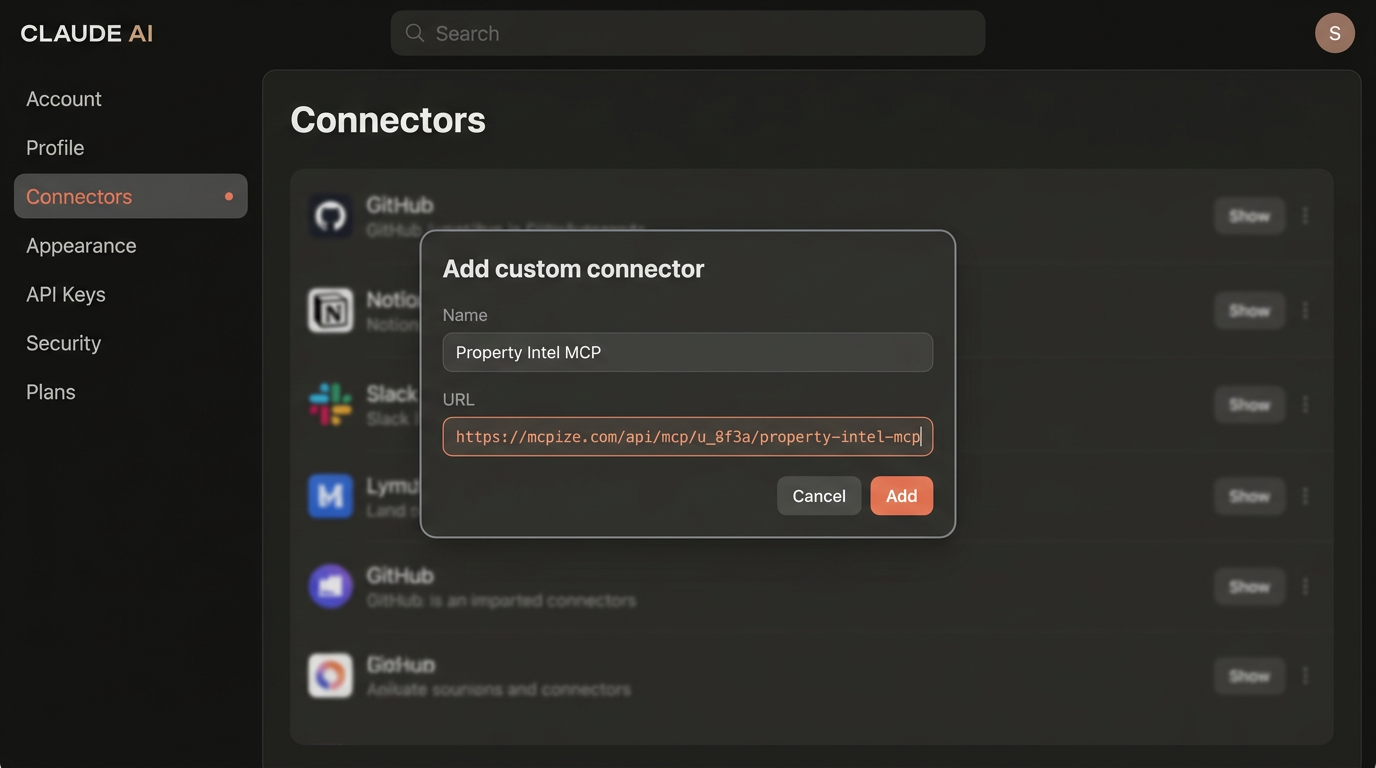1376x768 pixels.
Task: Open the three-dot menu beside Slack
Action: (1305, 404)
